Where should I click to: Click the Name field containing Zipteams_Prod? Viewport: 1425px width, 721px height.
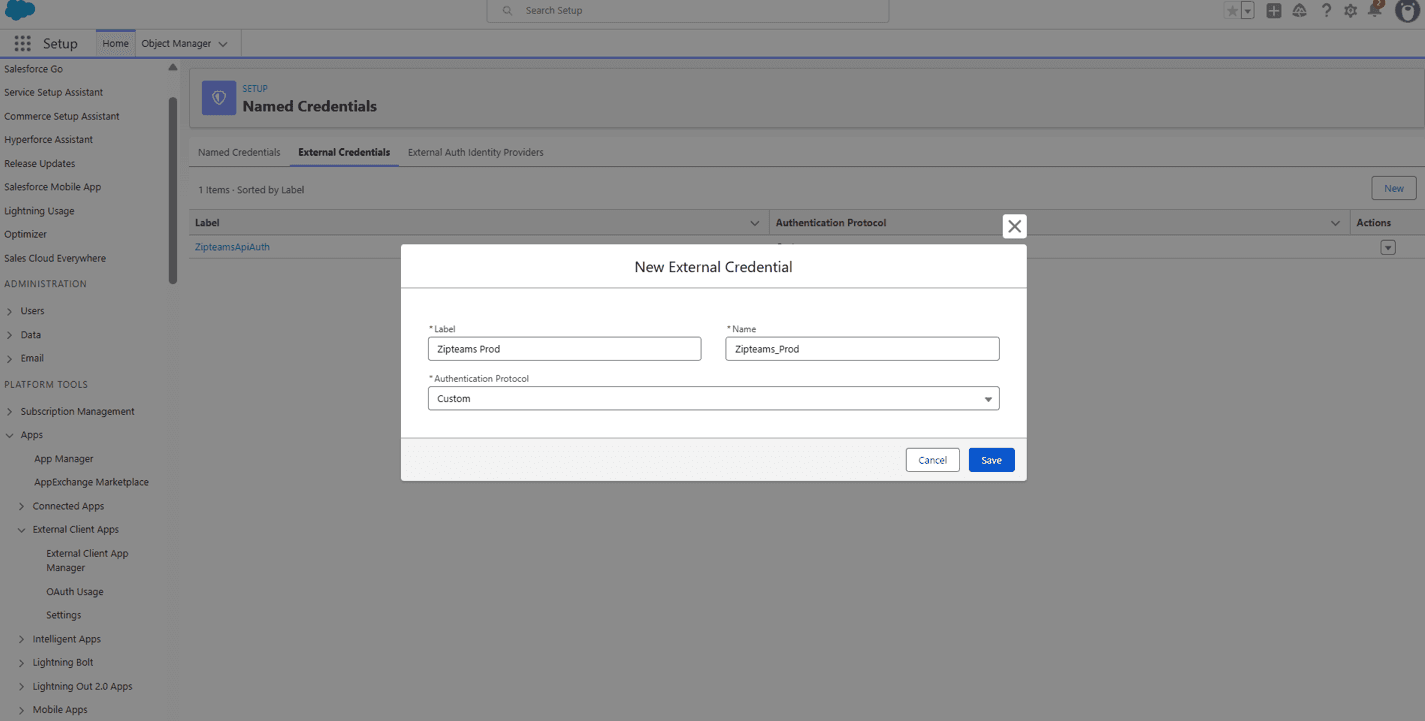[x=862, y=349]
